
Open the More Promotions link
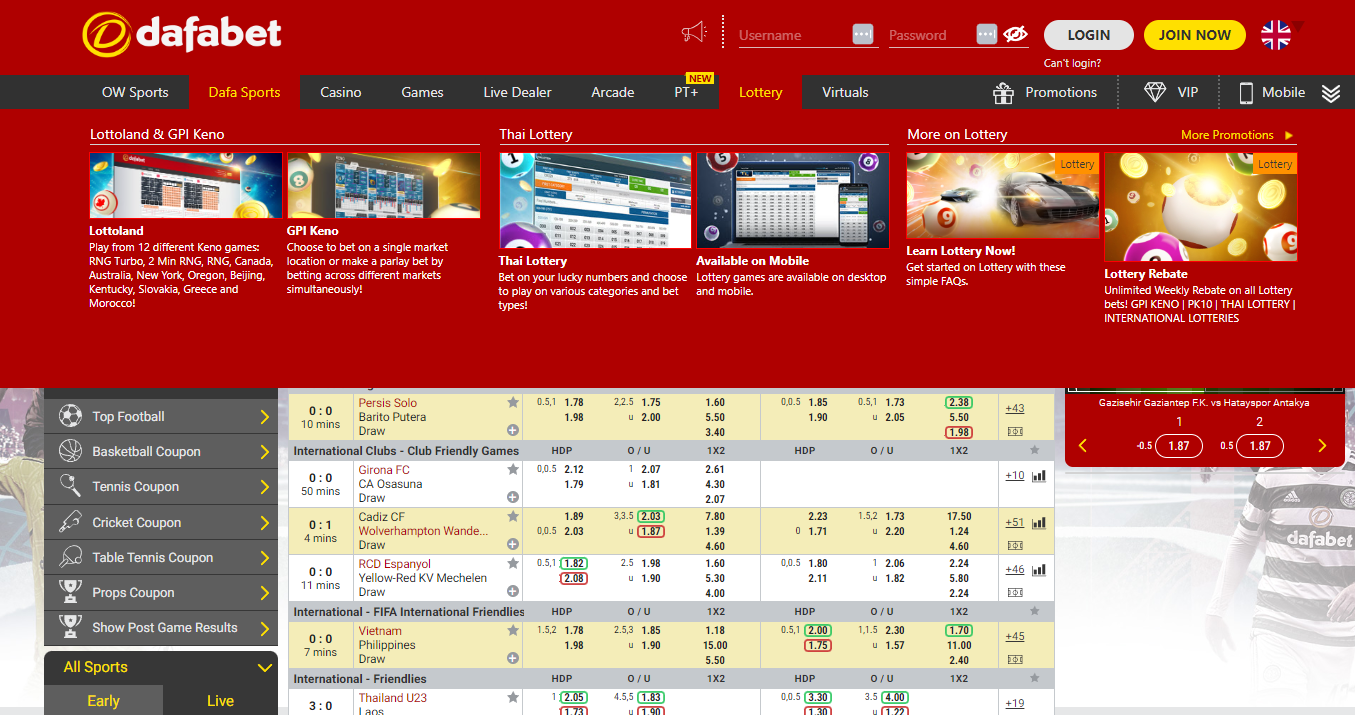point(1236,135)
